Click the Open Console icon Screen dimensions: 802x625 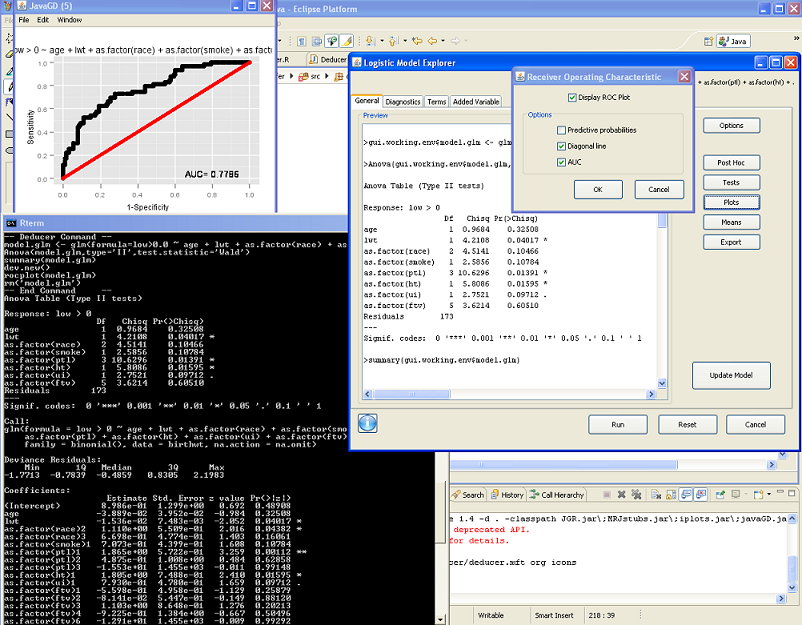(x=758, y=495)
